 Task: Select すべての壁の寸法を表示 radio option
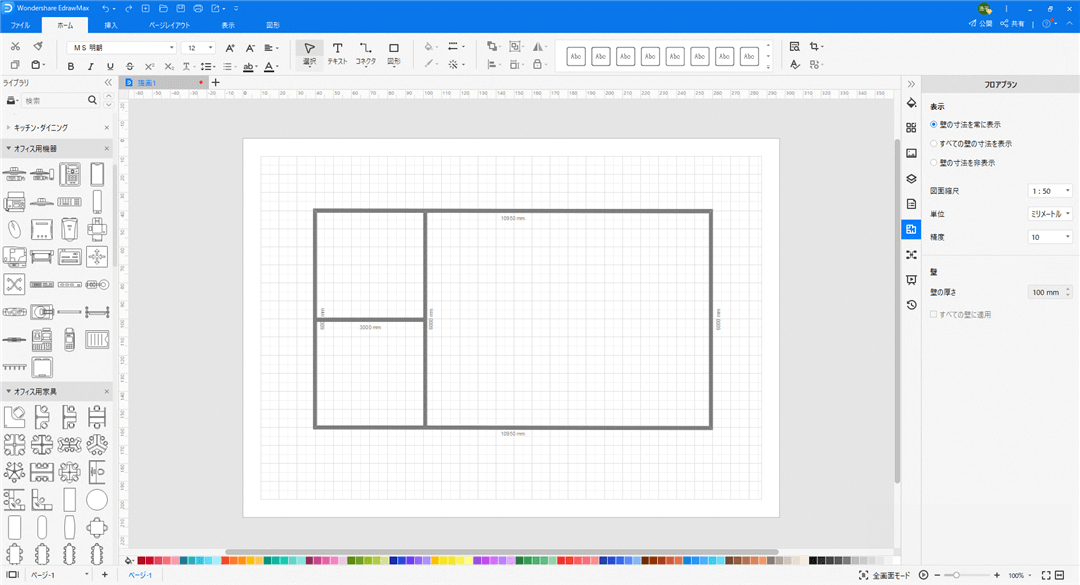coord(934,144)
